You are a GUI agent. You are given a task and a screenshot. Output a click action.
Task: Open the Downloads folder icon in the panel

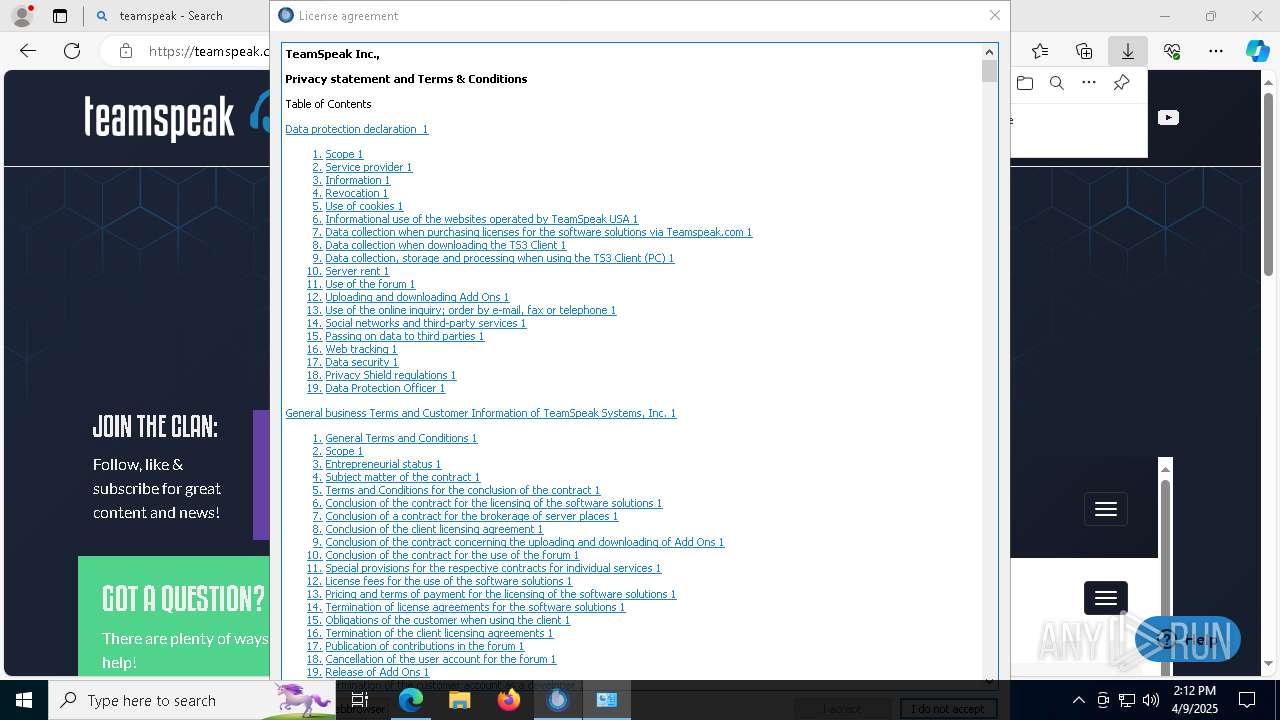coord(1025,83)
